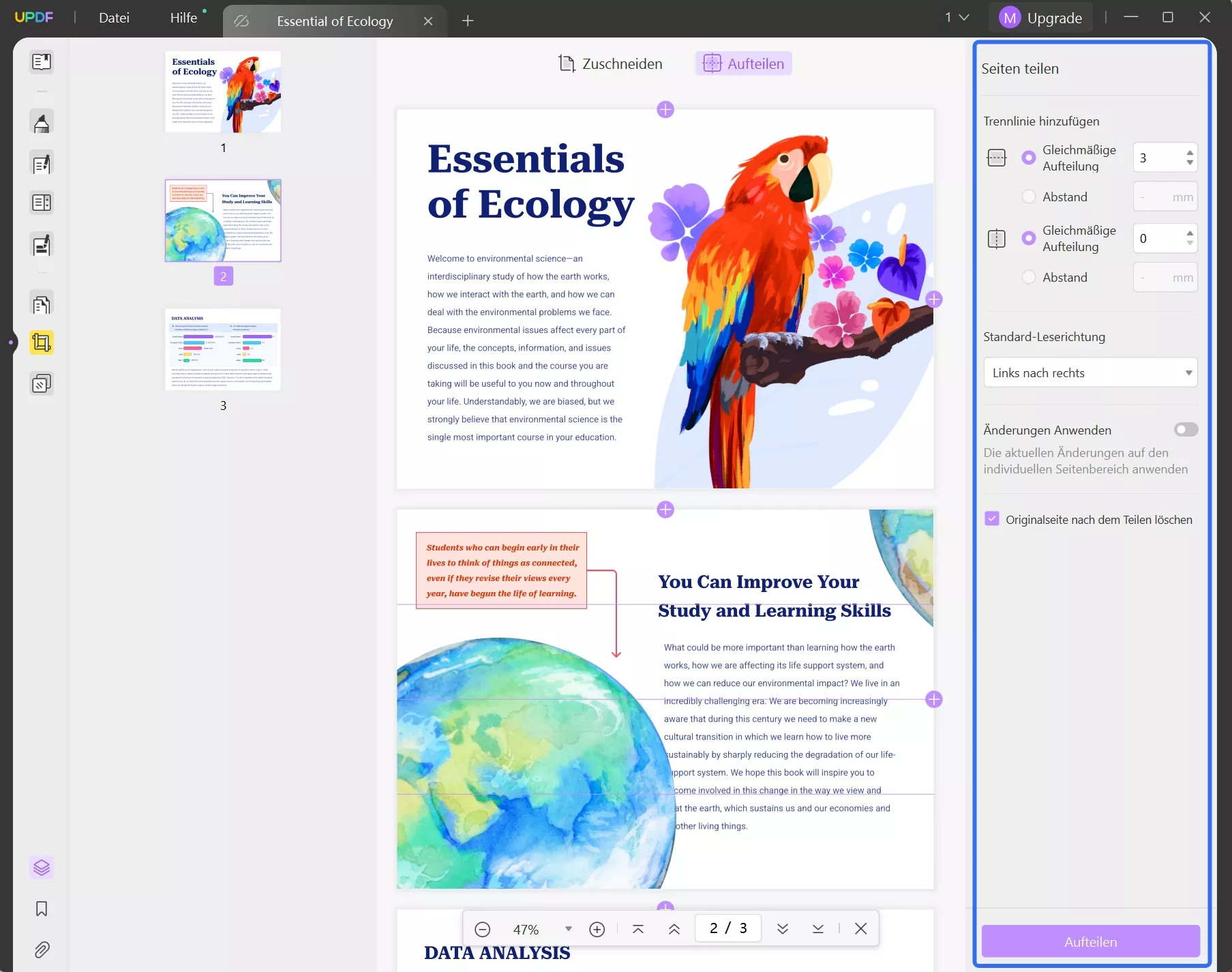1232x972 pixels.
Task: Toggle the Änderungen Anwenden switch
Action: point(1186,430)
